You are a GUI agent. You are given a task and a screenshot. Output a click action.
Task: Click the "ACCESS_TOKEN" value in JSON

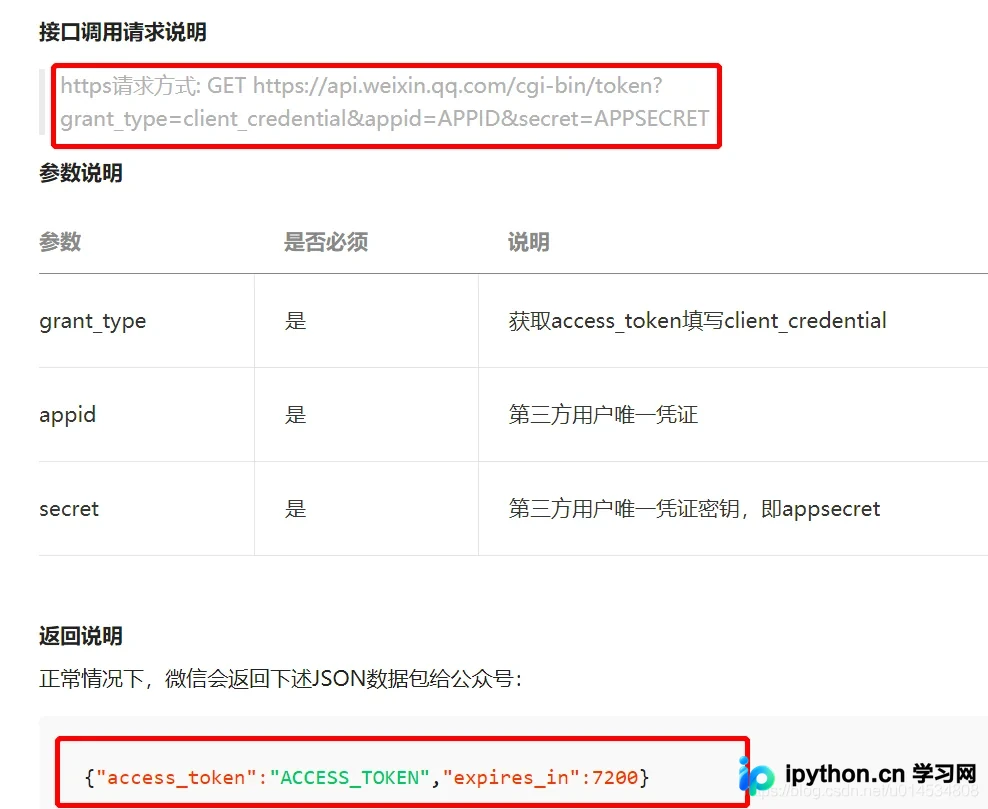pos(350,777)
